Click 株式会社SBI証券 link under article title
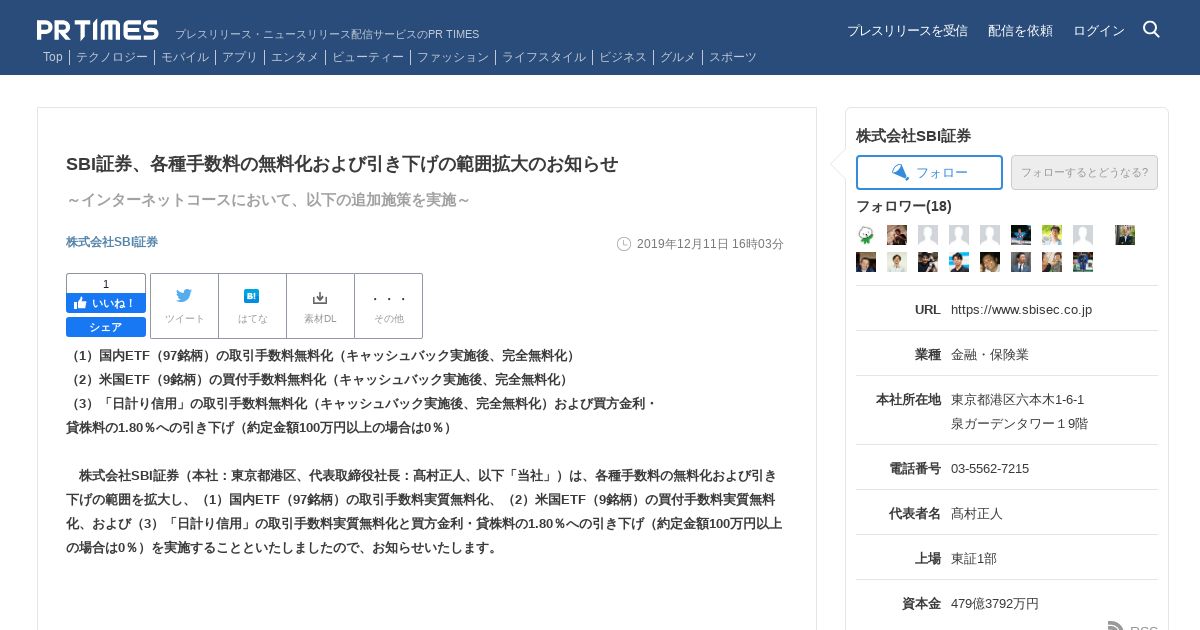1200x630 pixels. point(112,242)
